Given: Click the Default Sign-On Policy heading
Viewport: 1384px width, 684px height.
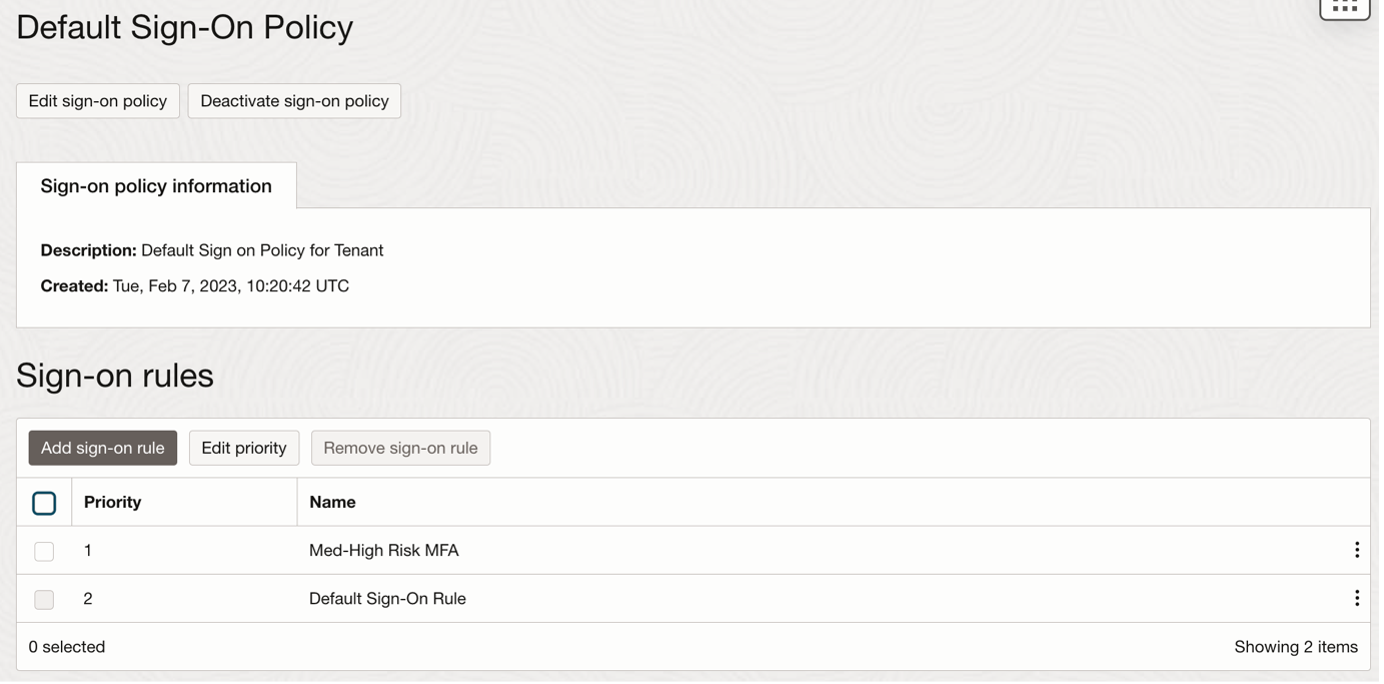Looking at the screenshot, I should click(184, 27).
